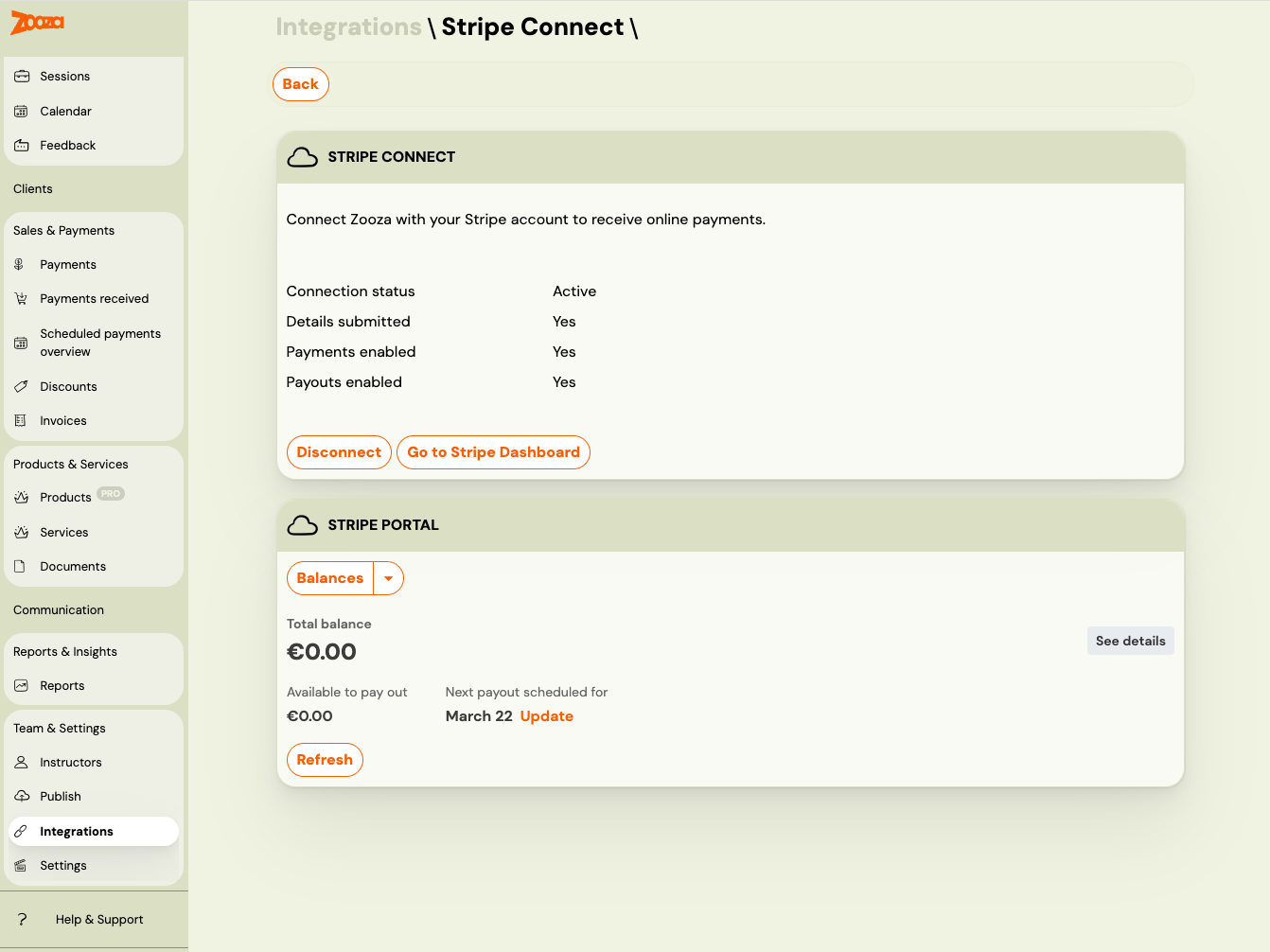1270x952 pixels.
Task: Click the Instructors person icon
Action: [x=21, y=763]
